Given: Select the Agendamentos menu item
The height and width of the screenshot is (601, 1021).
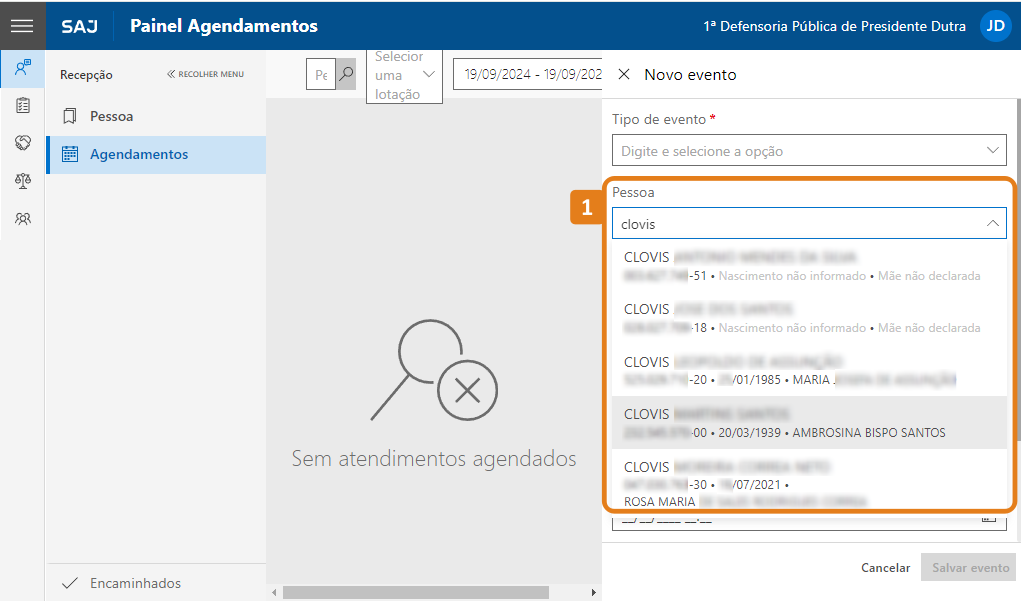Looking at the screenshot, I should pyautogui.click(x=156, y=154).
